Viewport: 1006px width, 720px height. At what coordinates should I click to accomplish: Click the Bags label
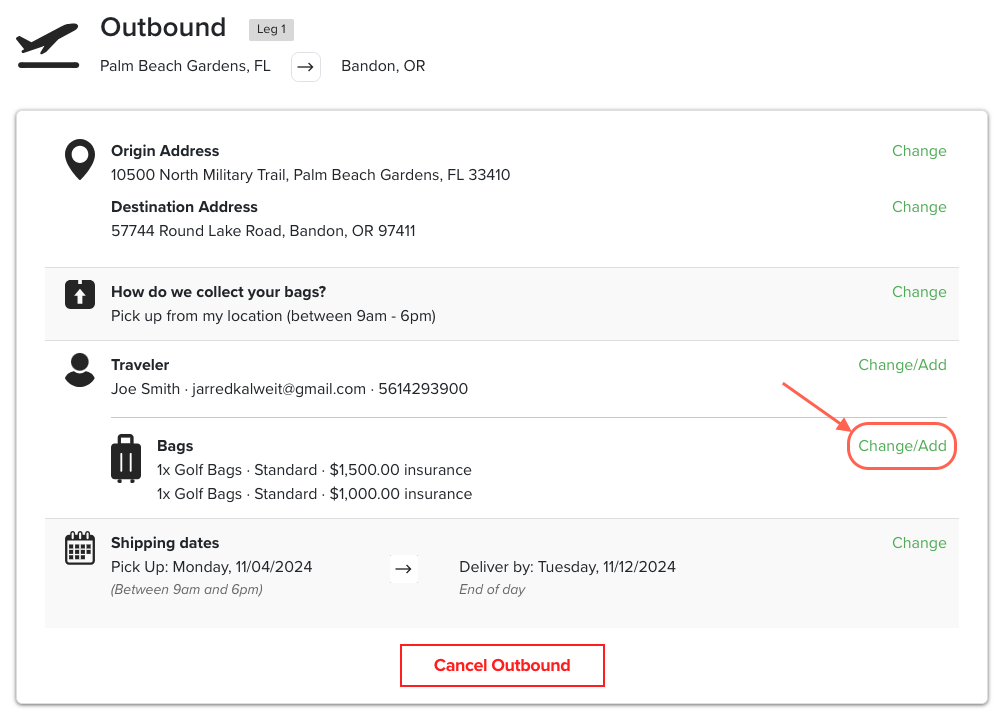[x=175, y=446]
